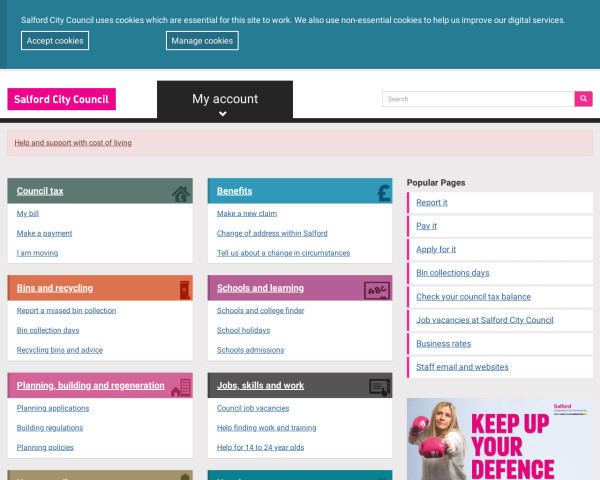Open Recycling bins and advice
This screenshot has height=480, width=600.
click(60, 350)
